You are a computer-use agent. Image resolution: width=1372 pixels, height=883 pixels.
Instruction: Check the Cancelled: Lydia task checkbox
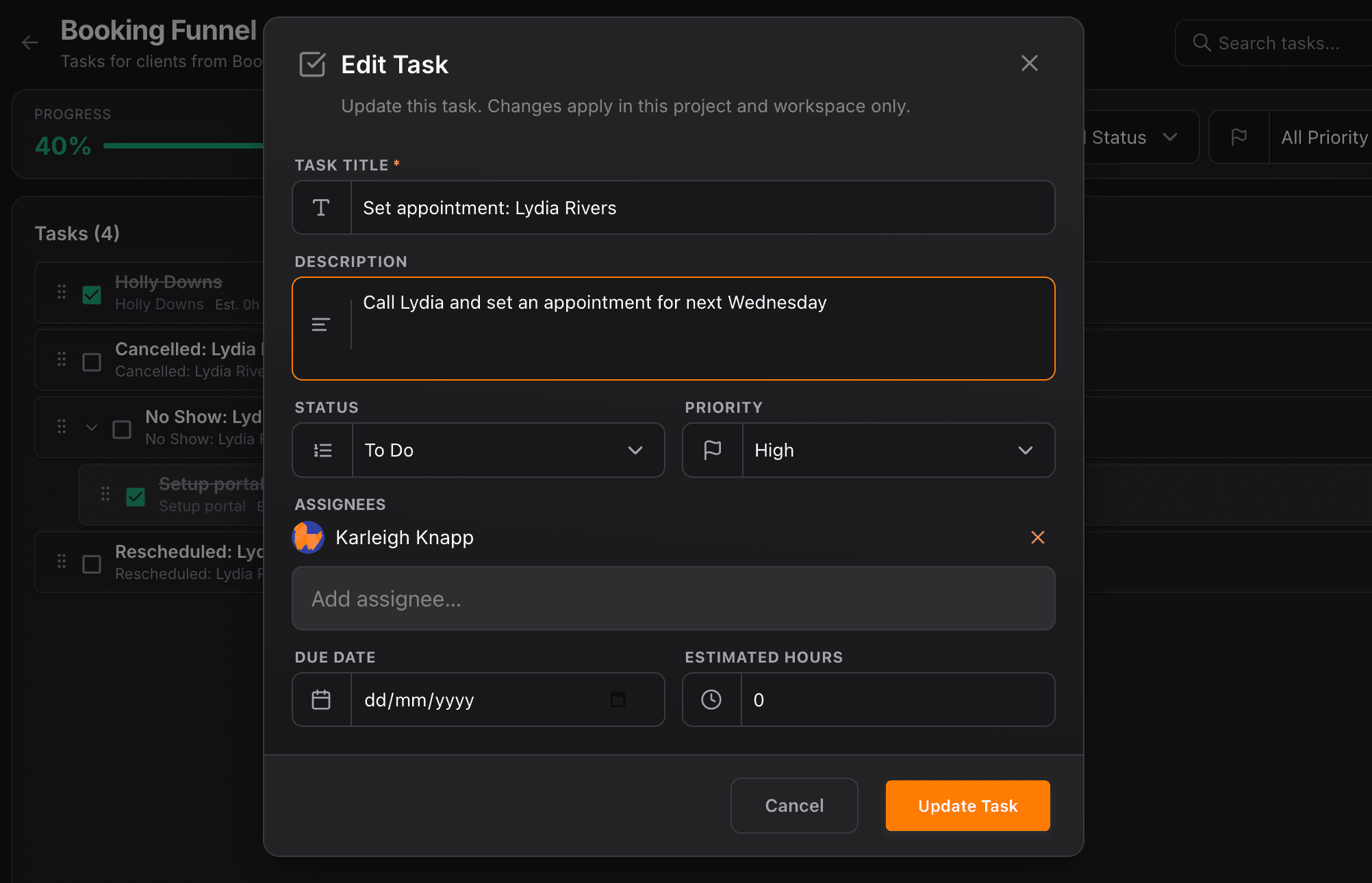(x=91, y=361)
